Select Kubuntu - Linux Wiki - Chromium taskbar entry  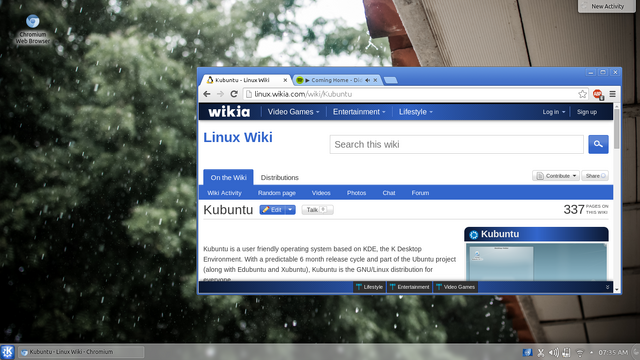tap(81, 352)
